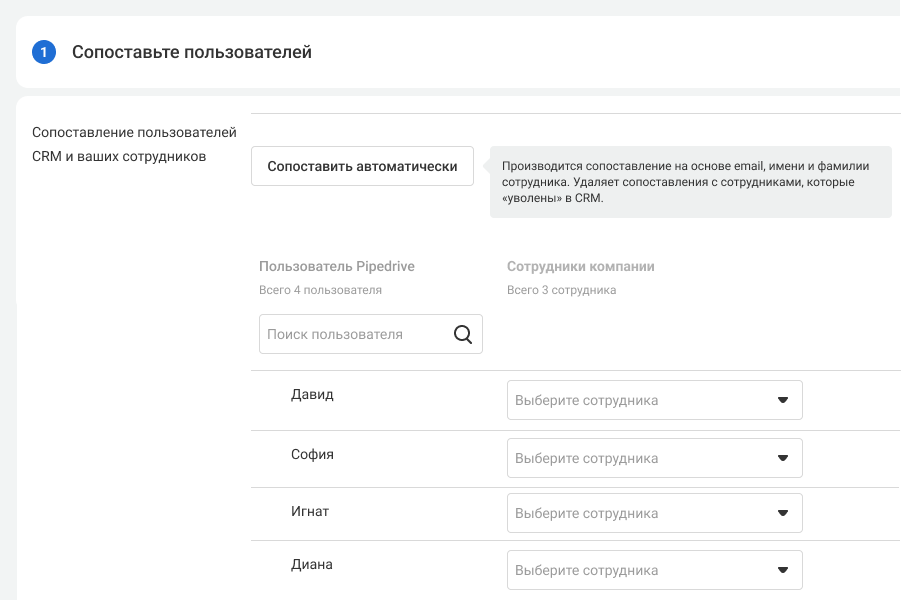This screenshot has height=608, width=901.
Task: Select the user name Игнат
Action: tap(310, 512)
